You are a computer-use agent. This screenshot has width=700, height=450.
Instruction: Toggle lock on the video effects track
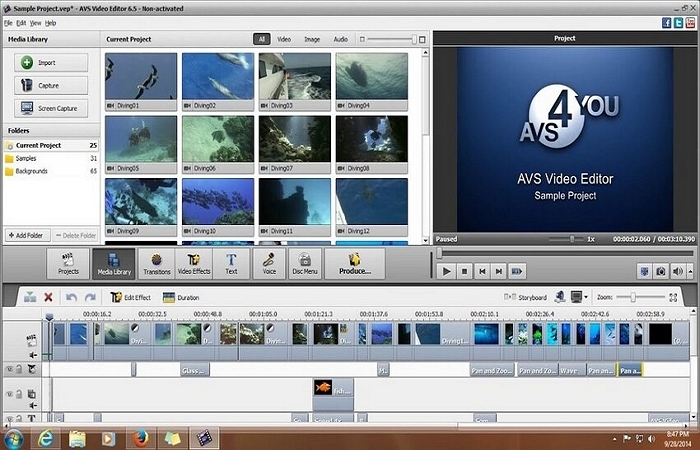pyautogui.click(x=19, y=369)
